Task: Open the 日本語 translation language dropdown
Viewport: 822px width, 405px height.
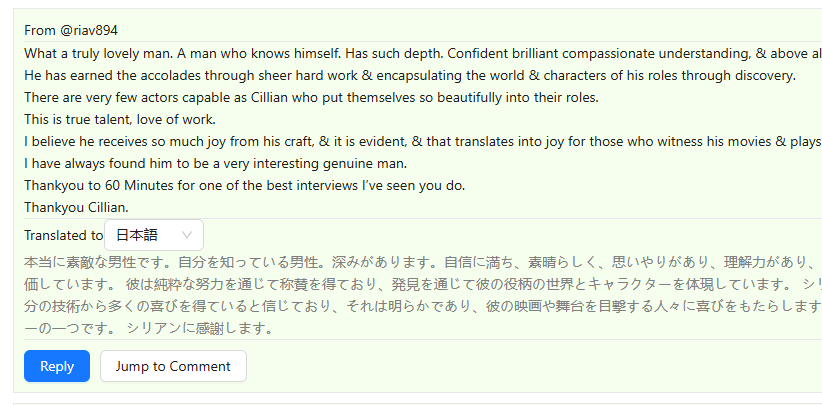Action: pyautogui.click(x=153, y=235)
